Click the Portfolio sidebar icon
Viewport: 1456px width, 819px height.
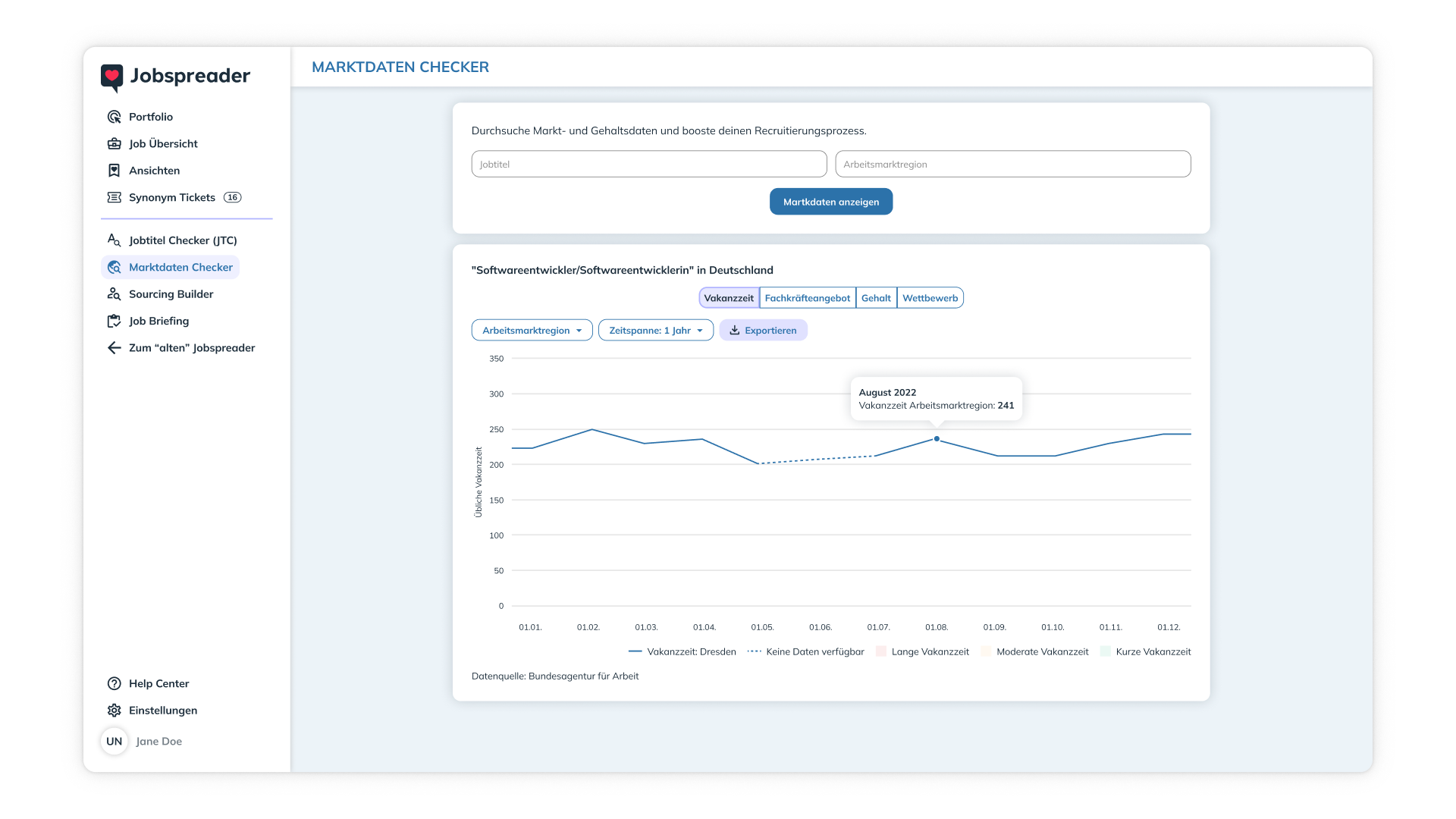pyautogui.click(x=114, y=117)
